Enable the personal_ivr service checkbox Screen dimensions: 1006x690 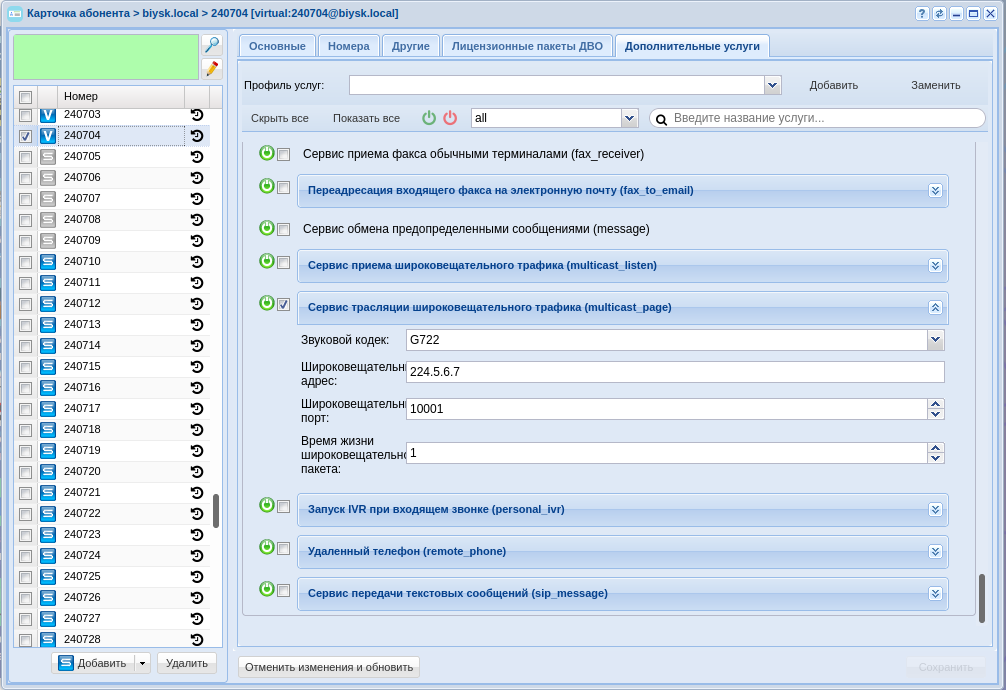pos(284,507)
